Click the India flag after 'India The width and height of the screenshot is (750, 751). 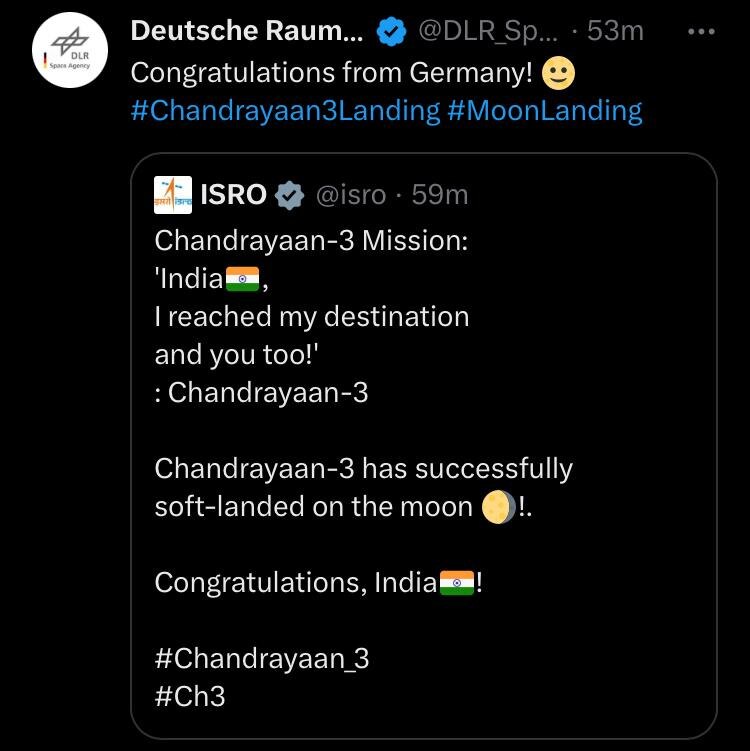pos(244,280)
